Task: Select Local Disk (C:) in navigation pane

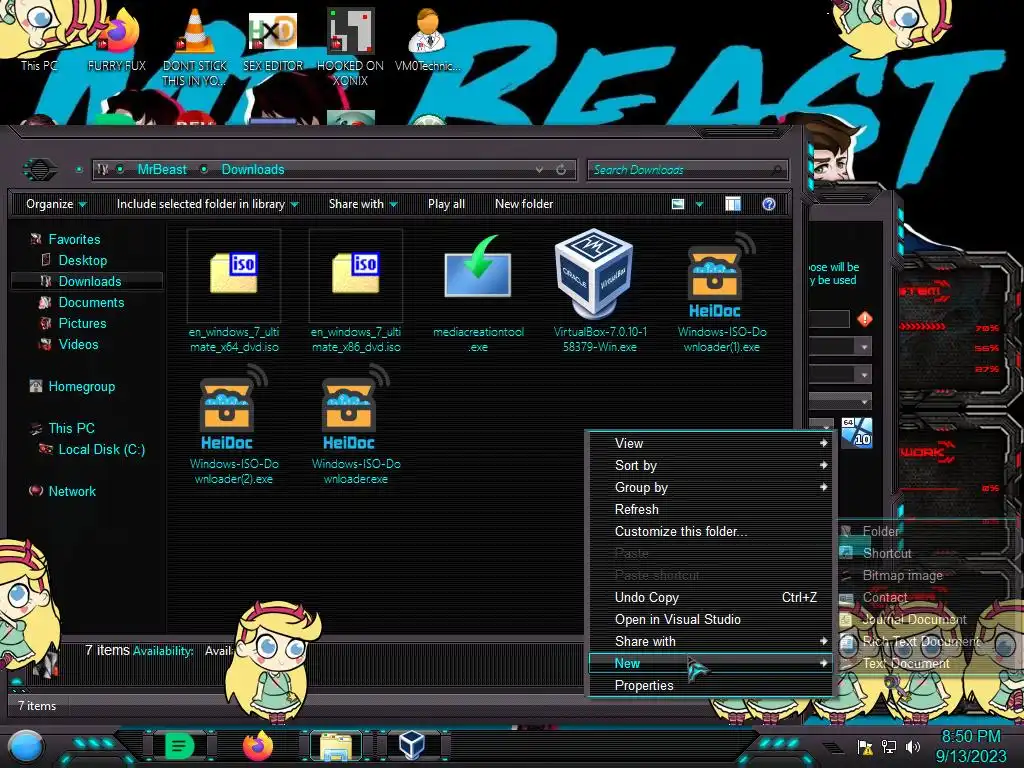Action: tap(102, 449)
